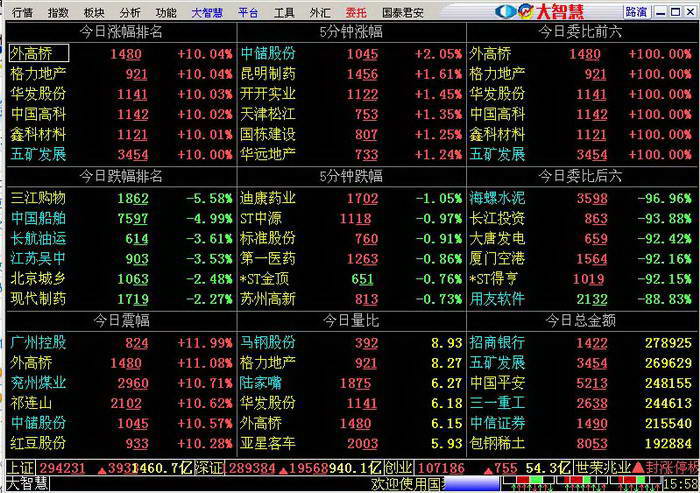The width and height of the screenshot is (700, 493).
Task: Select the 国栋建设 row
Action: click(x=351, y=134)
